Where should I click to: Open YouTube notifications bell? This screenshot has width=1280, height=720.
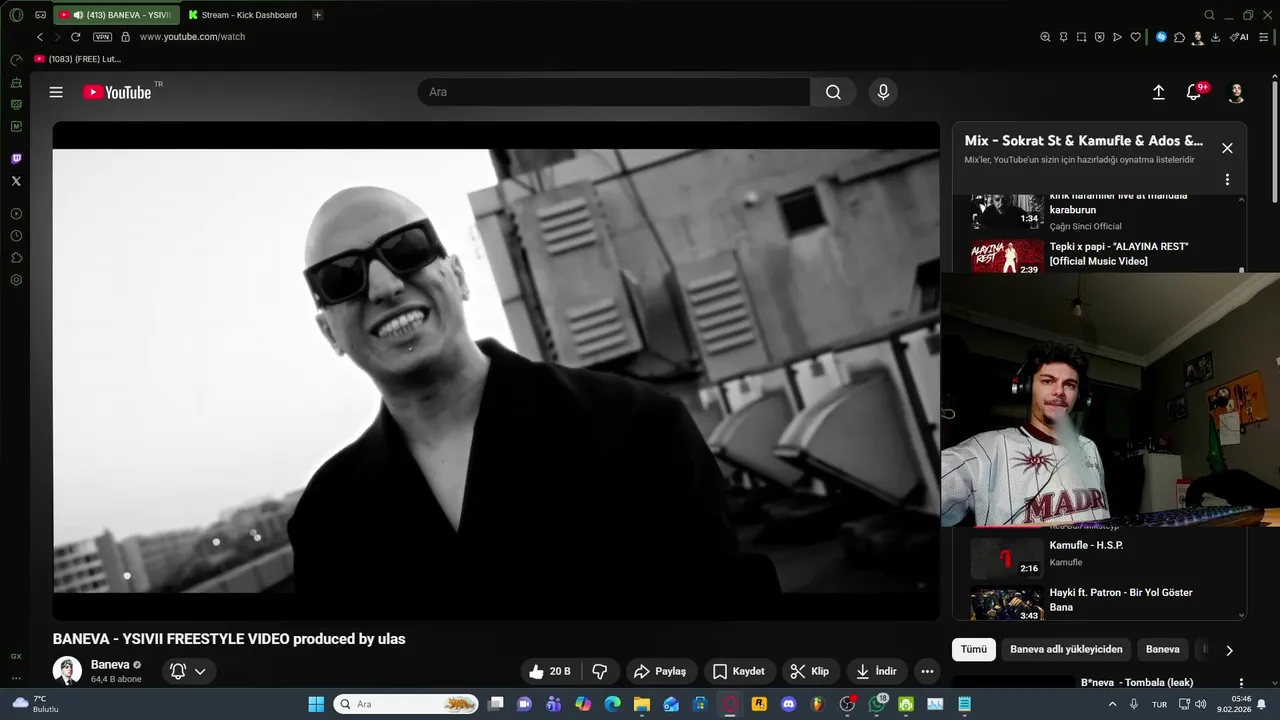pyautogui.click(x=1193, y=92)
